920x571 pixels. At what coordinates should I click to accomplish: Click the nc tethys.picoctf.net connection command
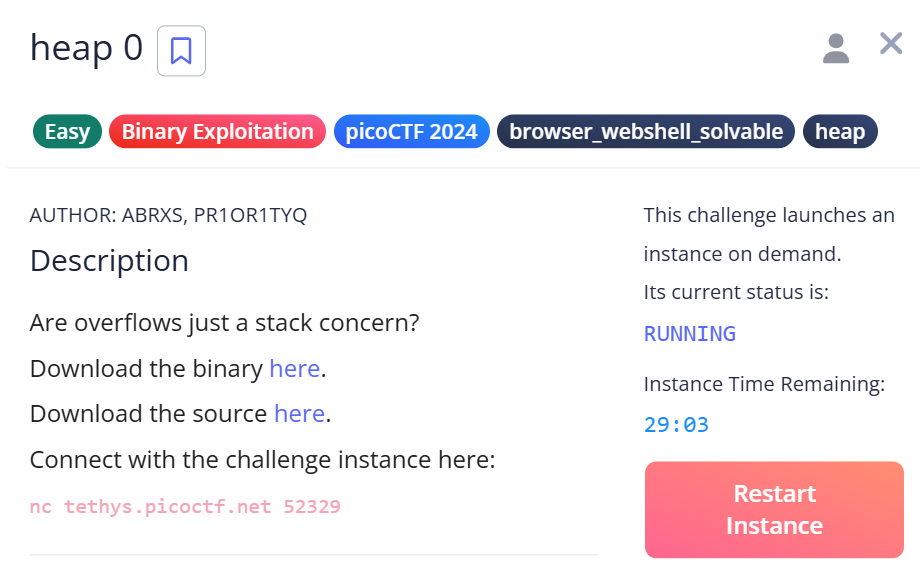[x=185, y=507]
